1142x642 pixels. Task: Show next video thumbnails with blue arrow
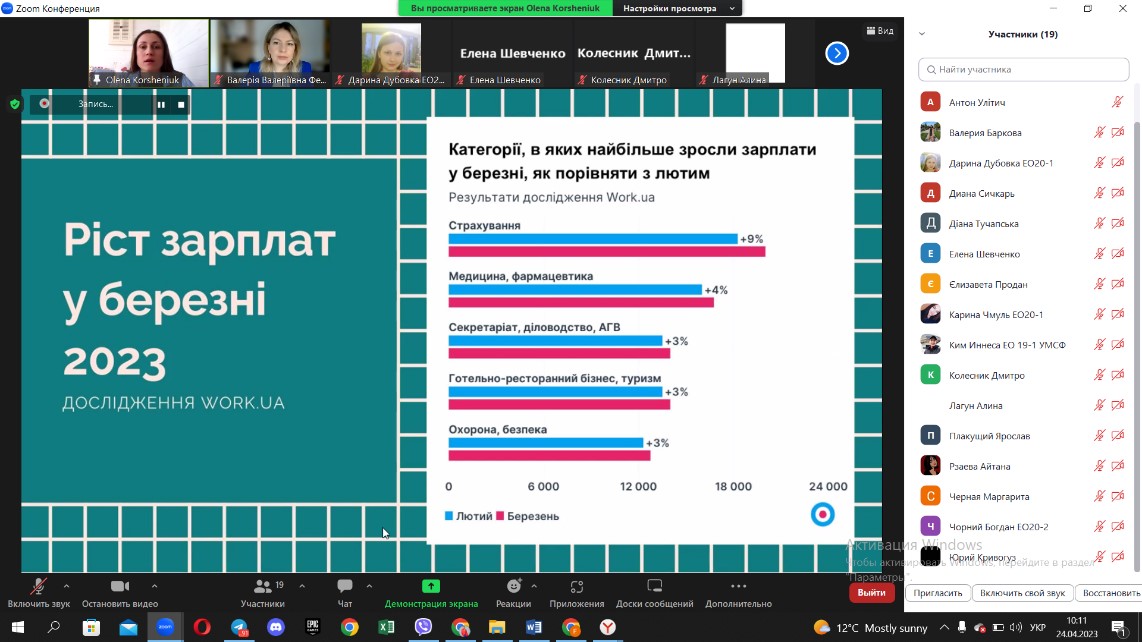(837, 53)
